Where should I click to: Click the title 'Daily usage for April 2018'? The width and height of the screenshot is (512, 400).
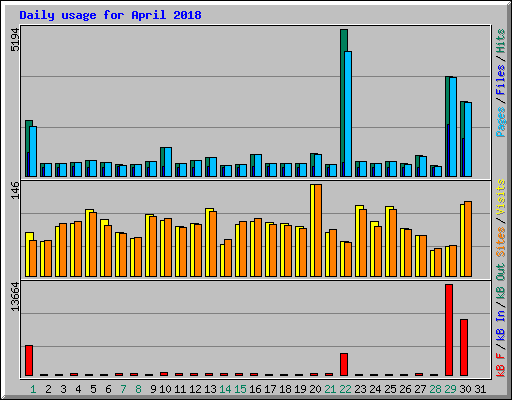(x=110, y=15)
